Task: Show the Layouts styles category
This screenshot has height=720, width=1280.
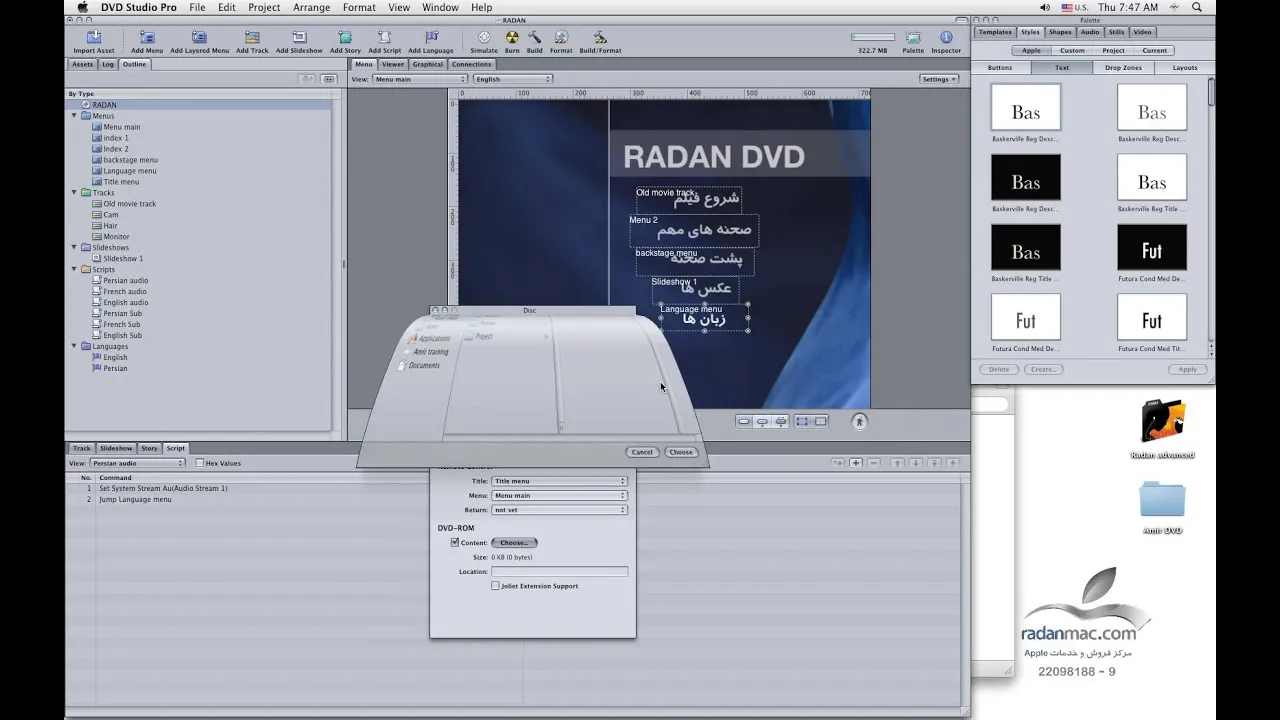Action: [x=1185, y=68]
